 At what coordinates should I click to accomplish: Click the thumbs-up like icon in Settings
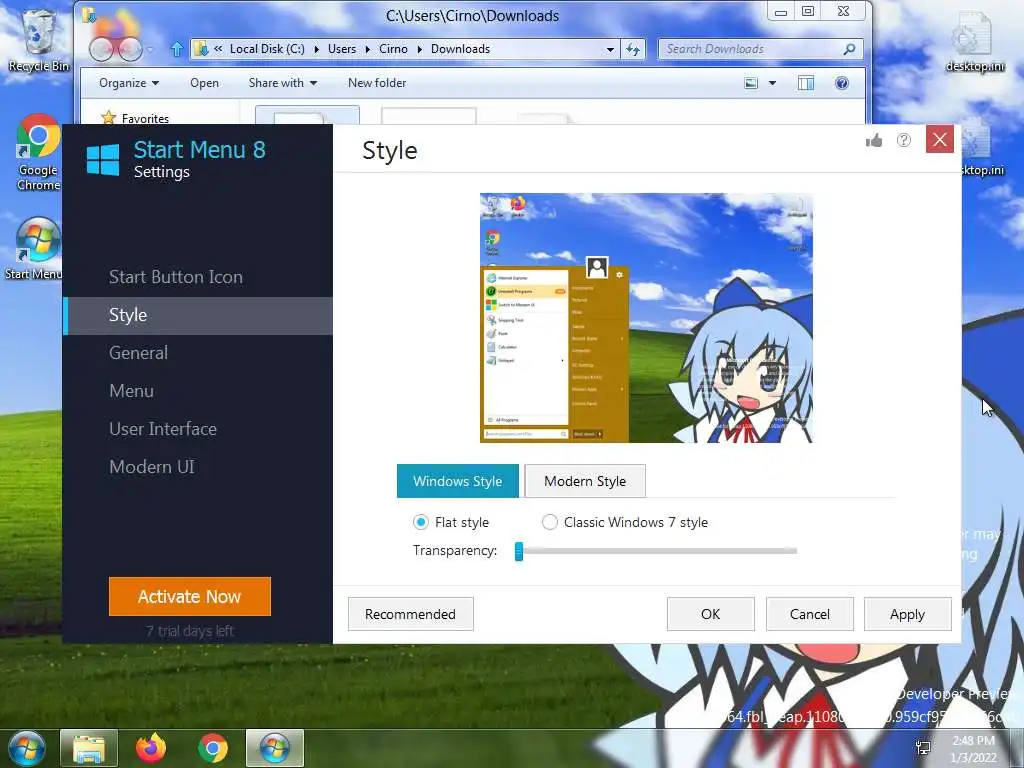874,140
